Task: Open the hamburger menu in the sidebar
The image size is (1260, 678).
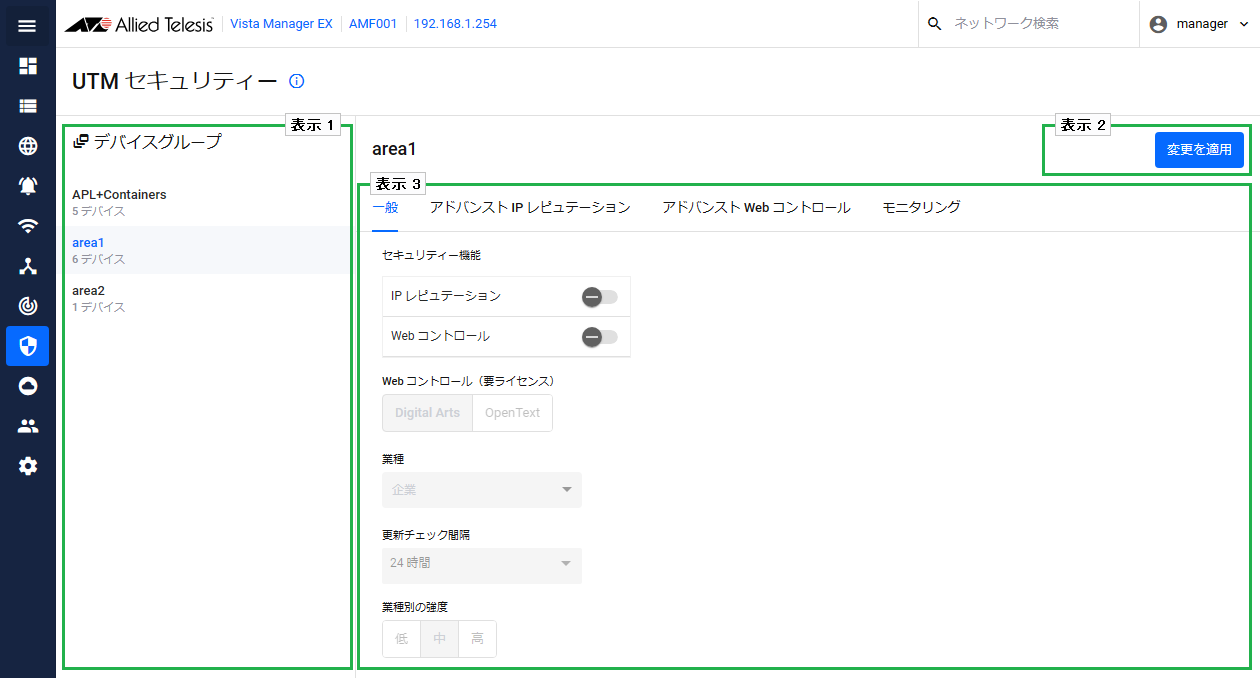Action: tap(27, 25)
